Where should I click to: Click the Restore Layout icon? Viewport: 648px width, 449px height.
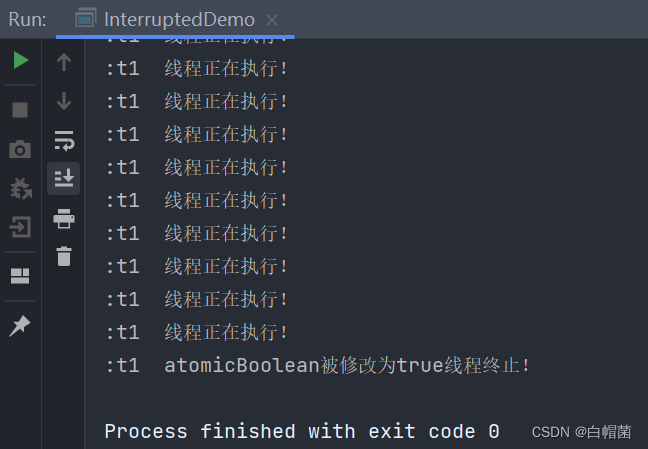[20, 276]
